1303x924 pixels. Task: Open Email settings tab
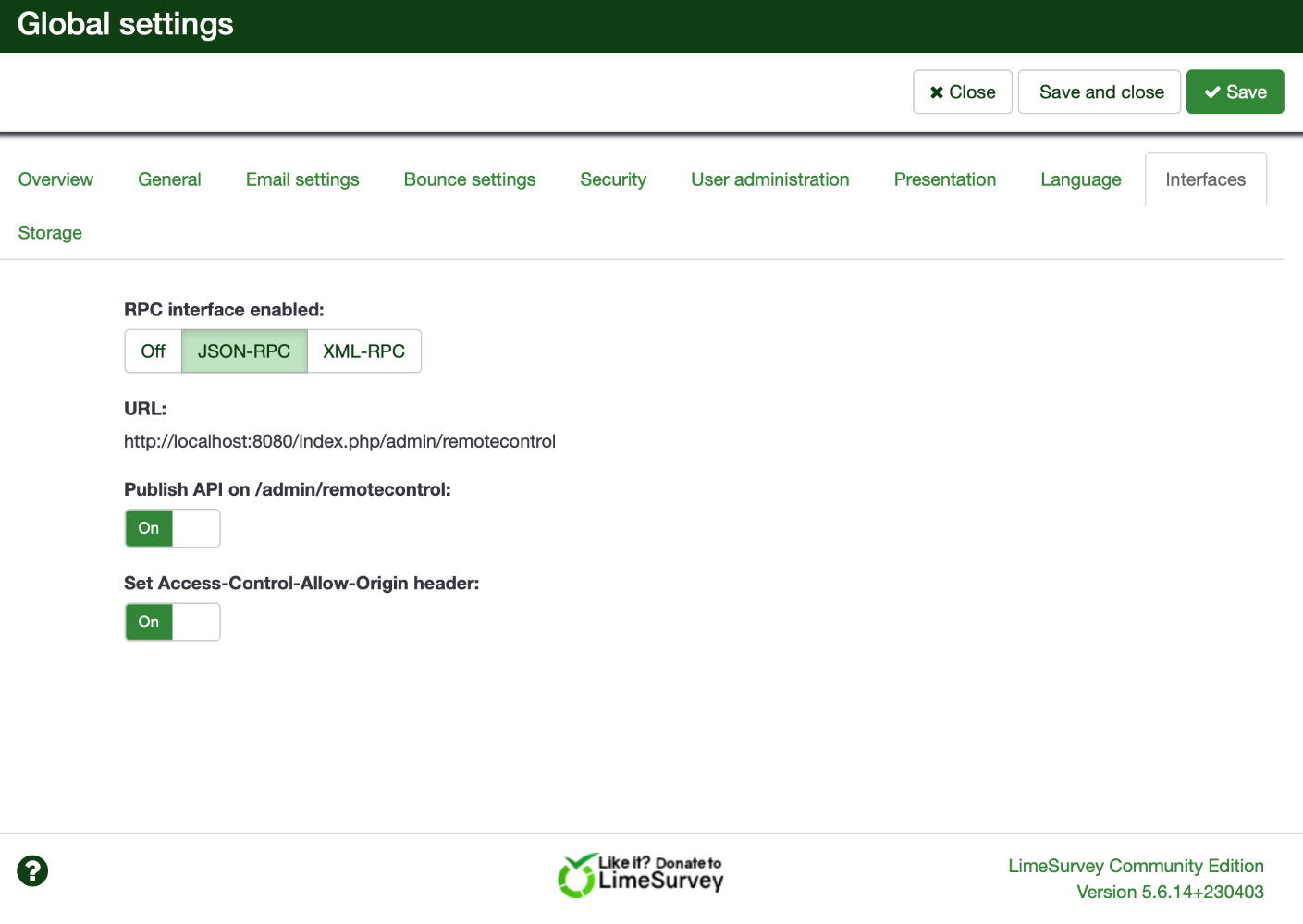[302, 179]
